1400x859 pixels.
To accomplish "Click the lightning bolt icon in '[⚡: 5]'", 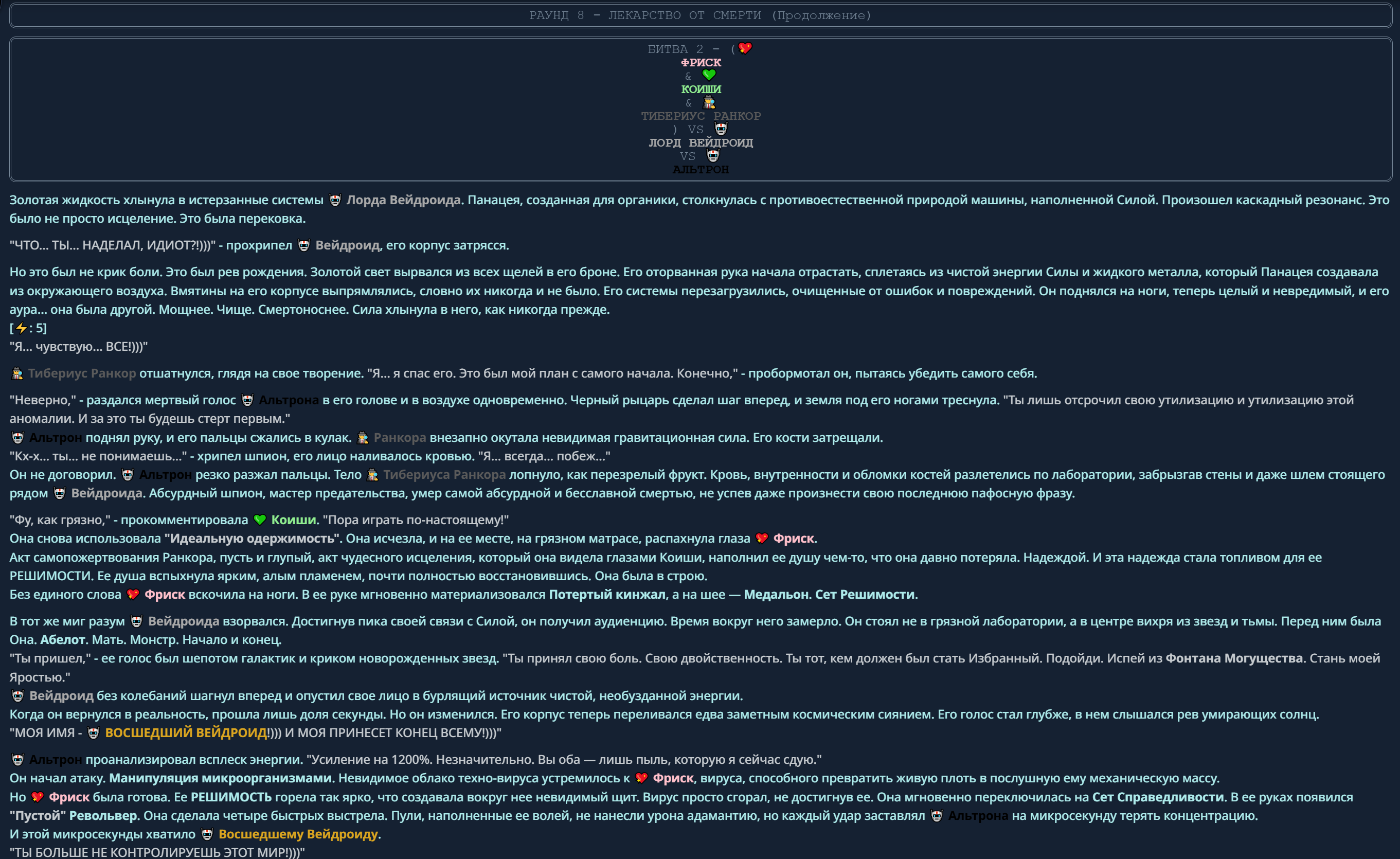I will click(21, 328).
